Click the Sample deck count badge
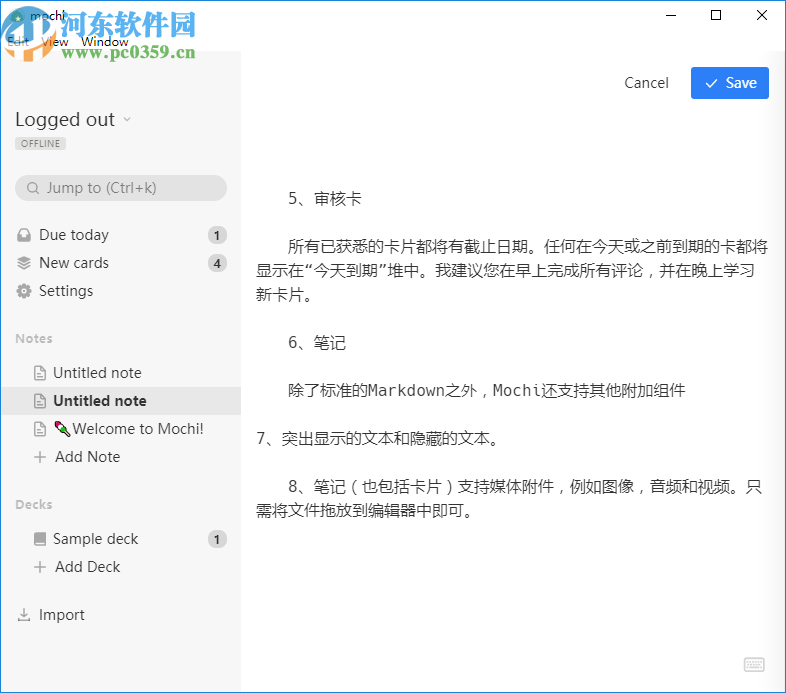The image size is (786, 693). click(x=217, y=539)
